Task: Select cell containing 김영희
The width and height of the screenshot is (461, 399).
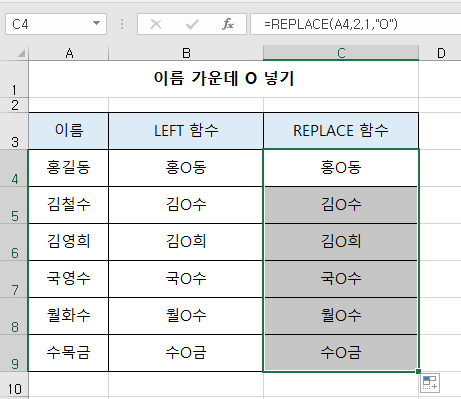Action: 69,242
